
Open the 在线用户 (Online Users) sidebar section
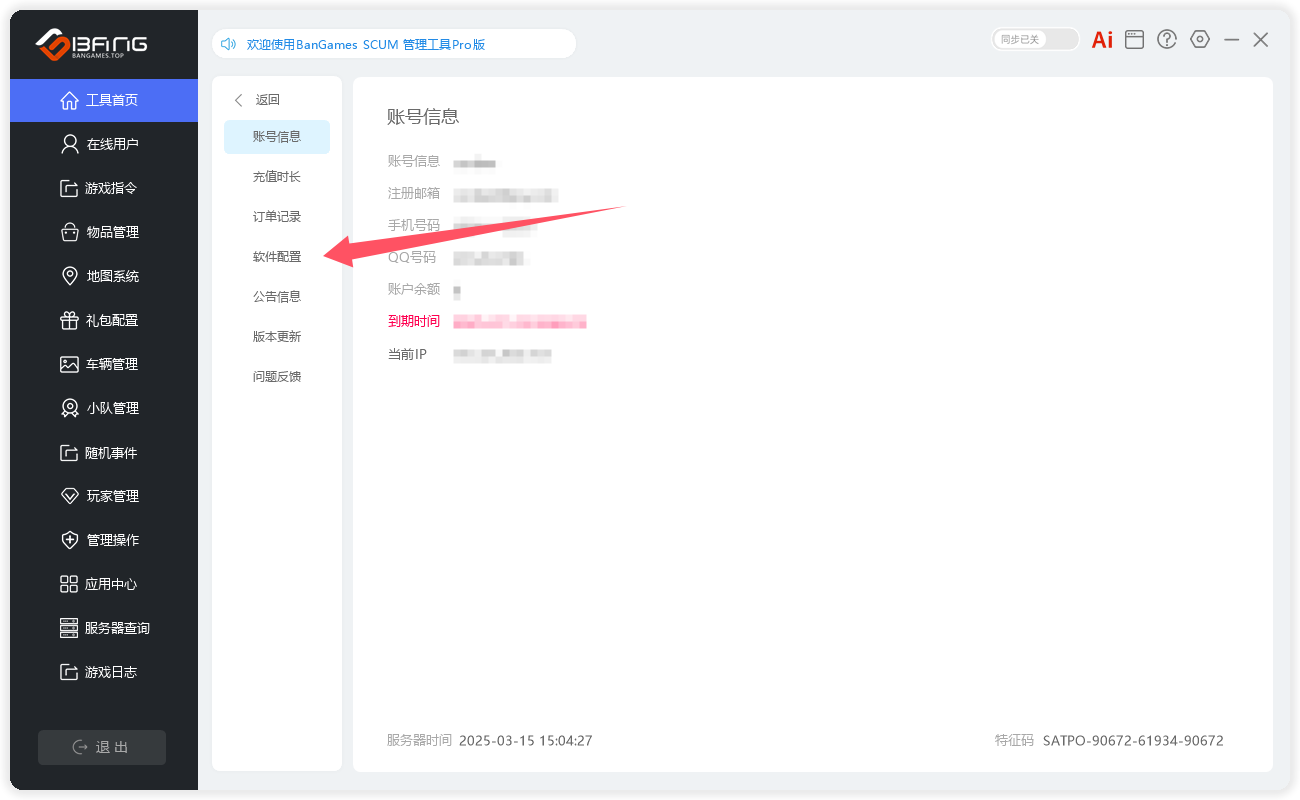coord(103,143)
